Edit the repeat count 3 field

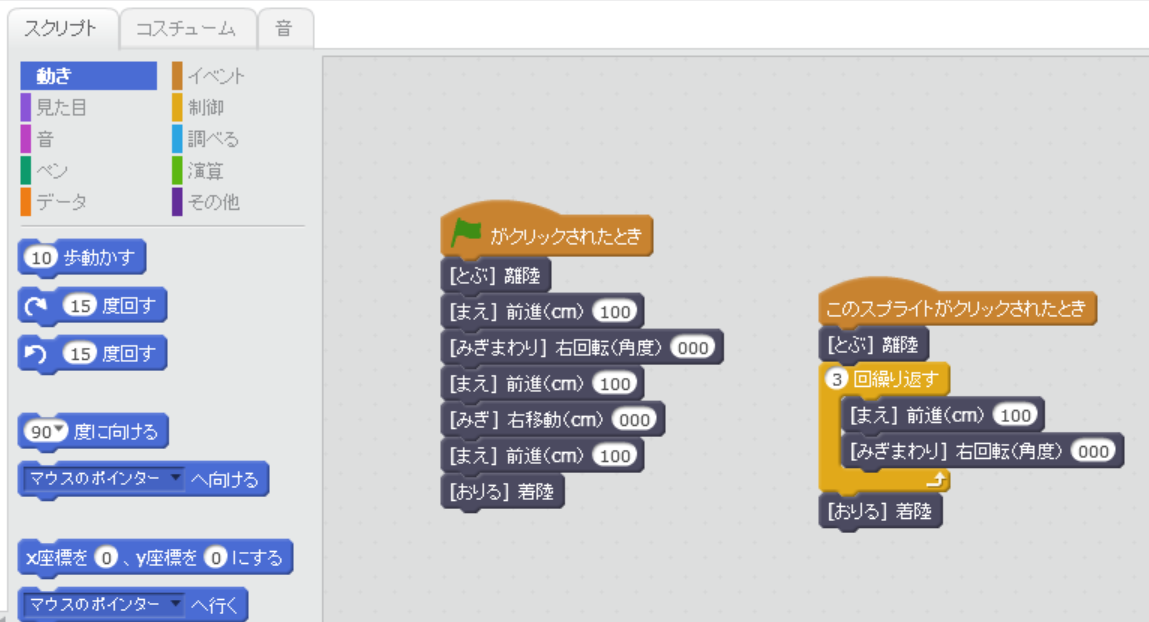tap(837, 380)
